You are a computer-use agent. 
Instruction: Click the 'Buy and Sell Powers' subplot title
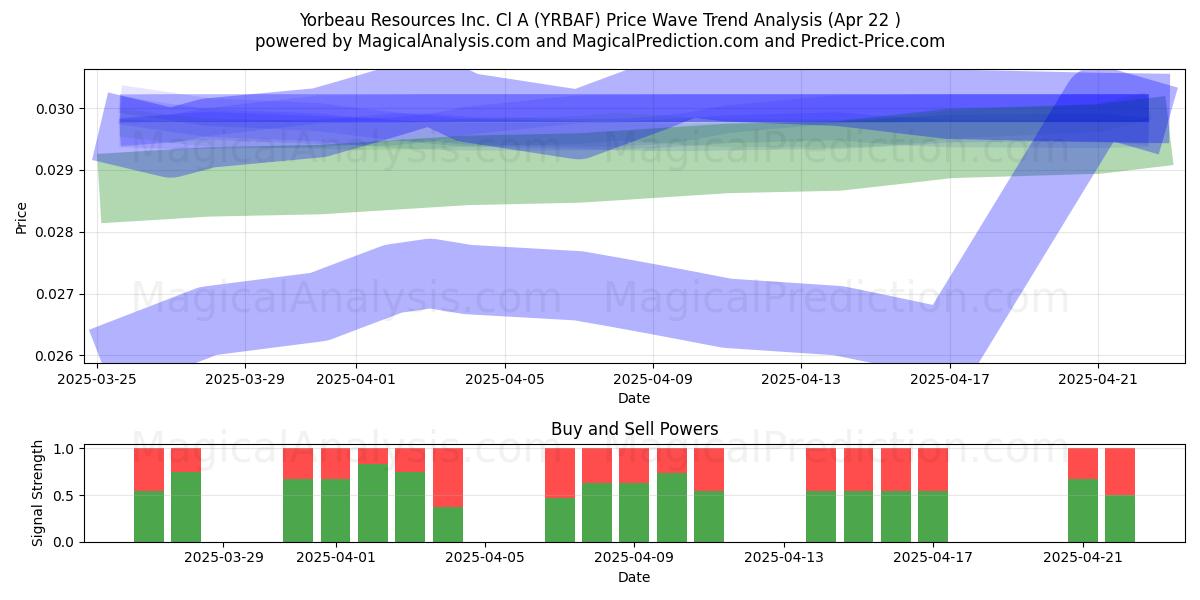click(x=634, y=429)
